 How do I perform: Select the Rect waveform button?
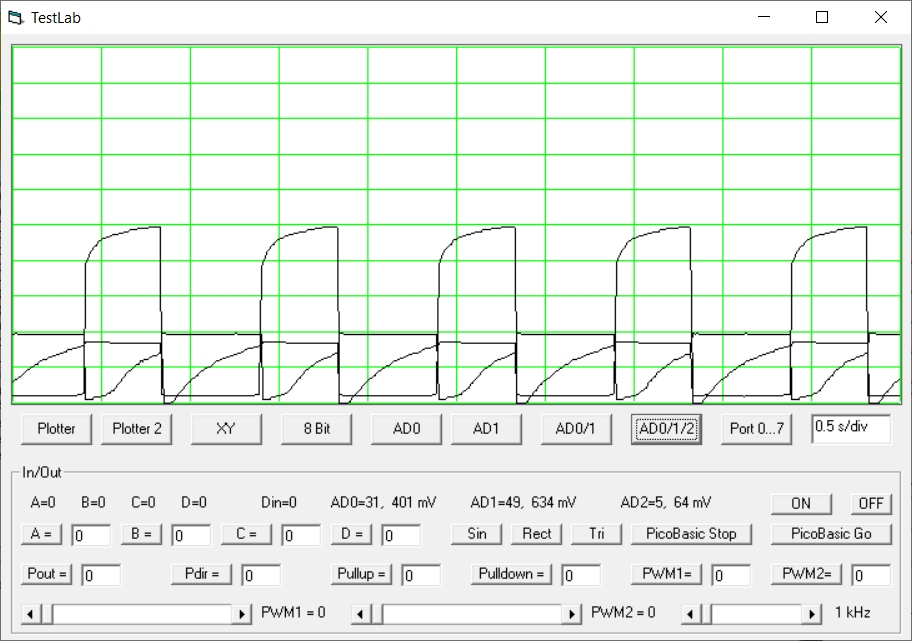[536, 534]
